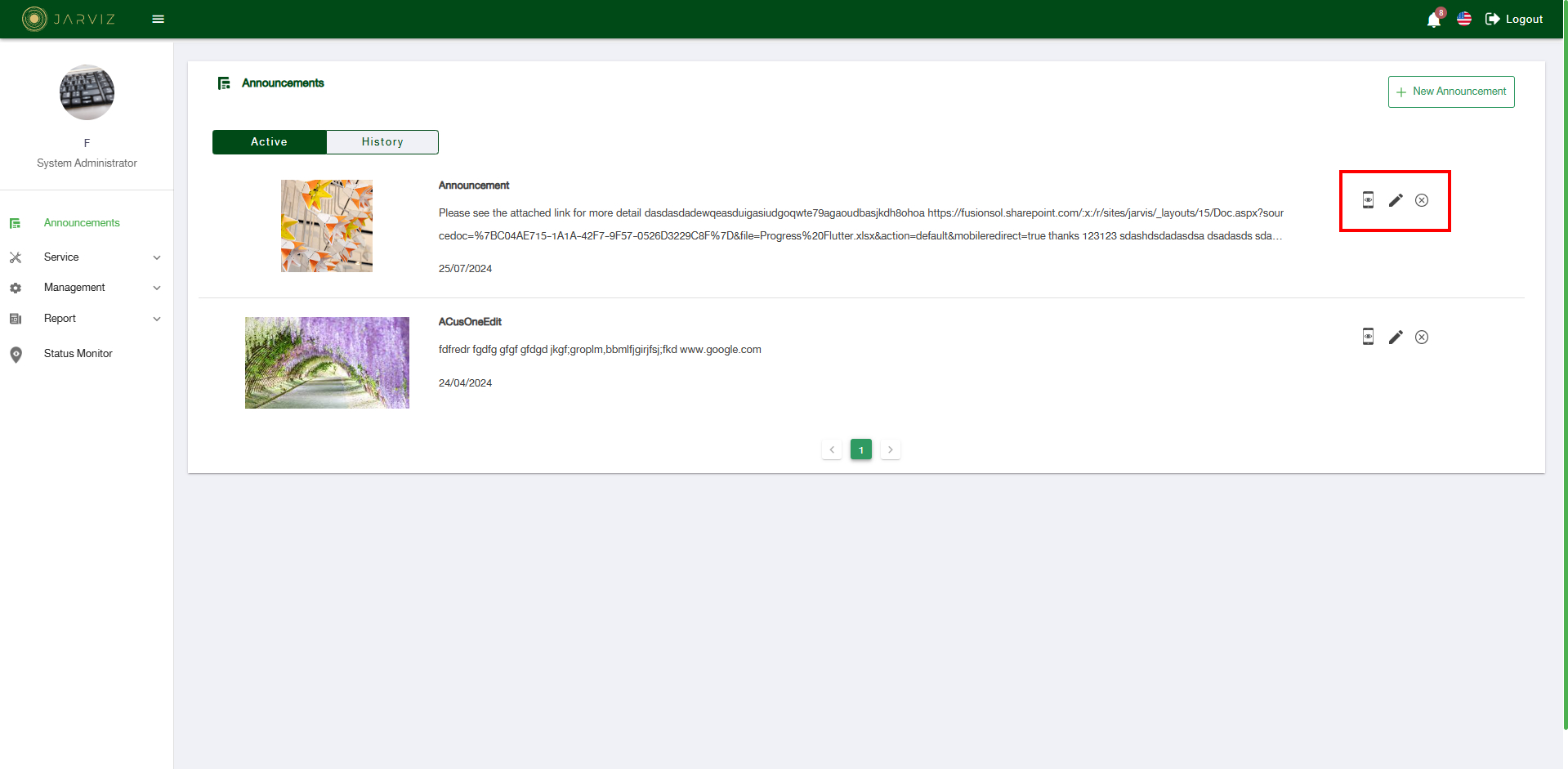Screen dimensions: 1568x769
Task: Toggle the hamburger sidebar menu
Action: click(159, 19)
